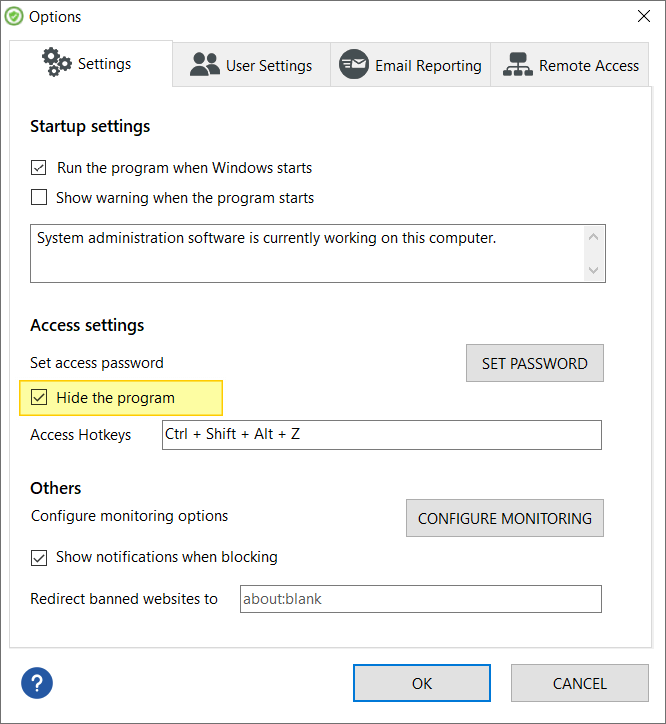
Task: Switch to the User Settings tab
Action: (252, 65)
